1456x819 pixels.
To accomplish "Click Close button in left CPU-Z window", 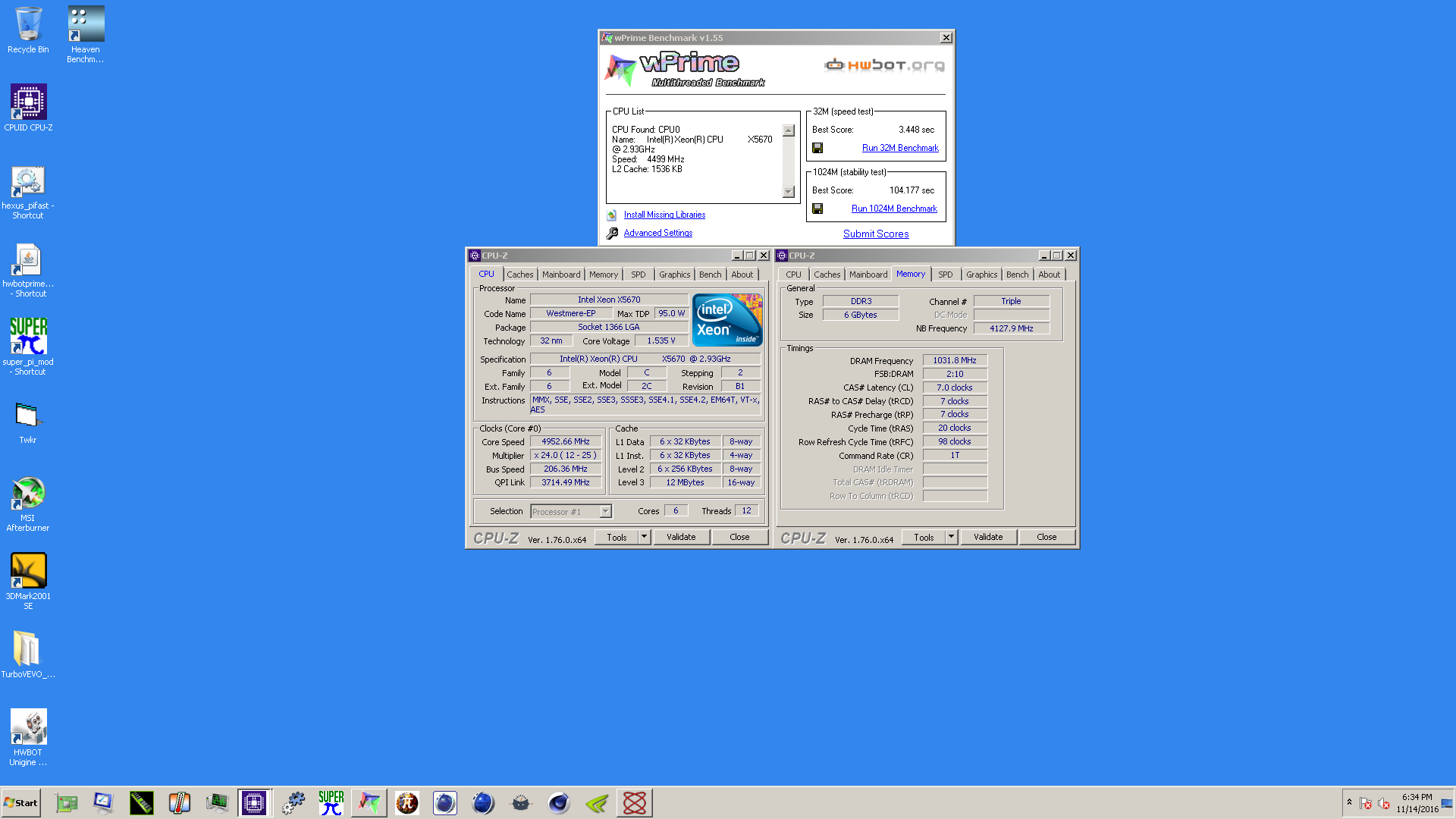I will coord(739,537).
